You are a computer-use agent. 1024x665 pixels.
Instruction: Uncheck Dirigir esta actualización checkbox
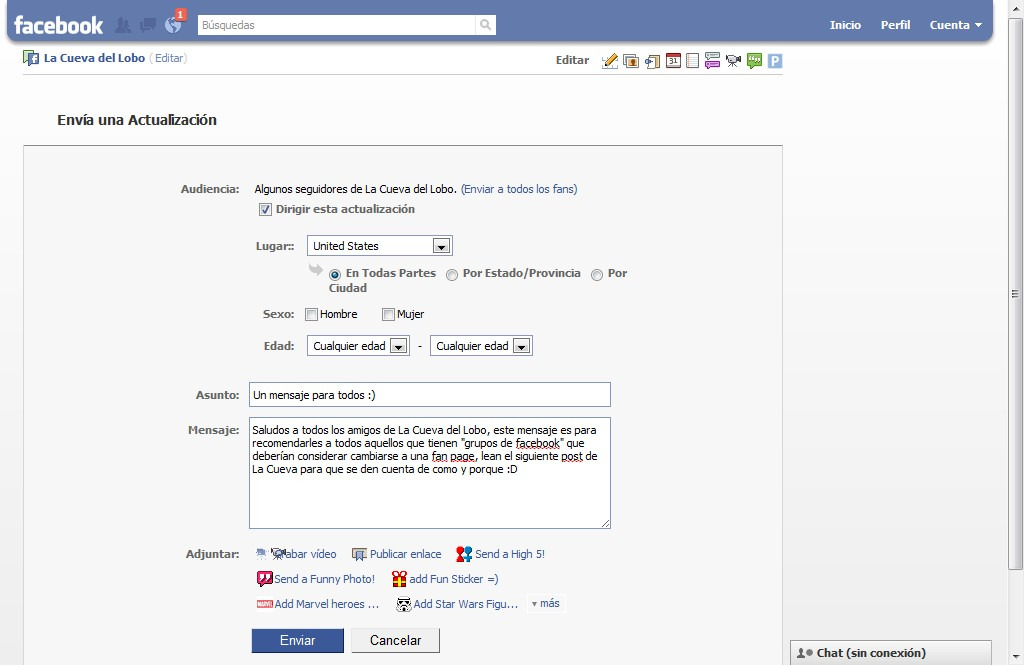point(265,210)
